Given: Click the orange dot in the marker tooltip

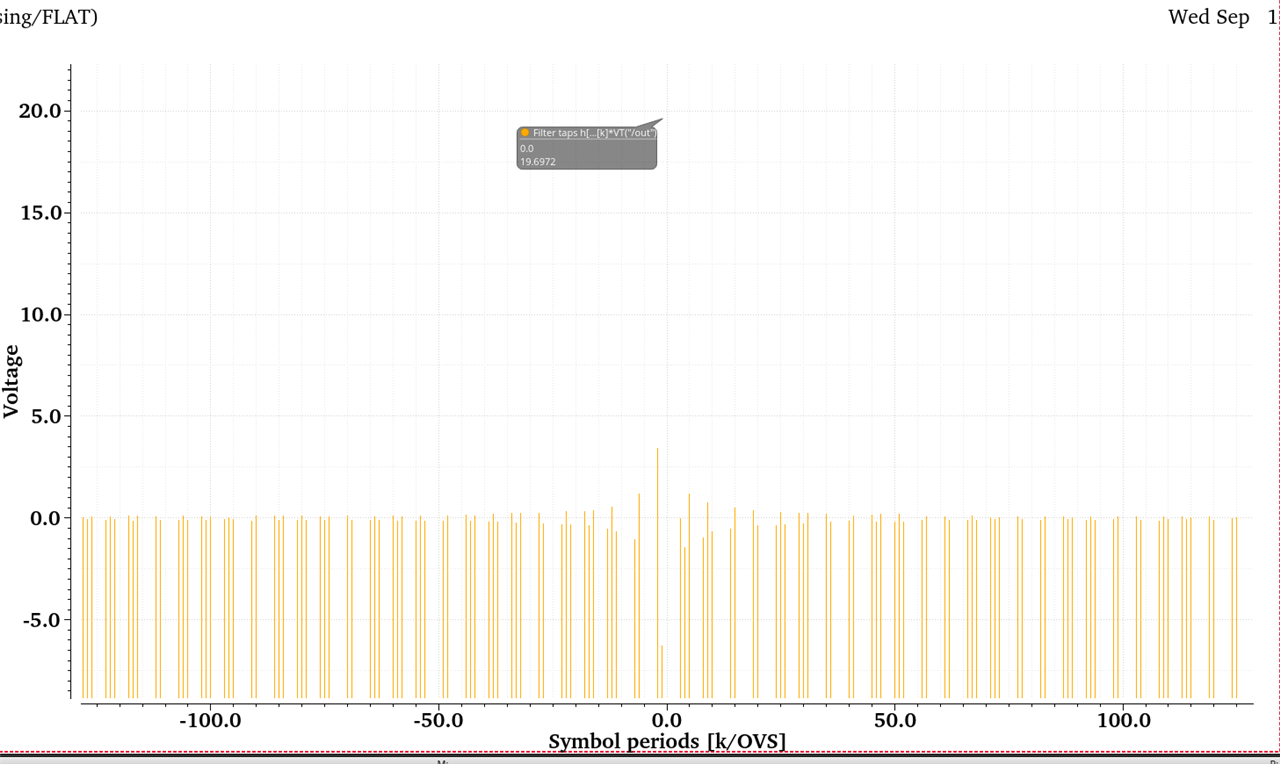Looking at the screenshot, I should [x=525, y=133].
